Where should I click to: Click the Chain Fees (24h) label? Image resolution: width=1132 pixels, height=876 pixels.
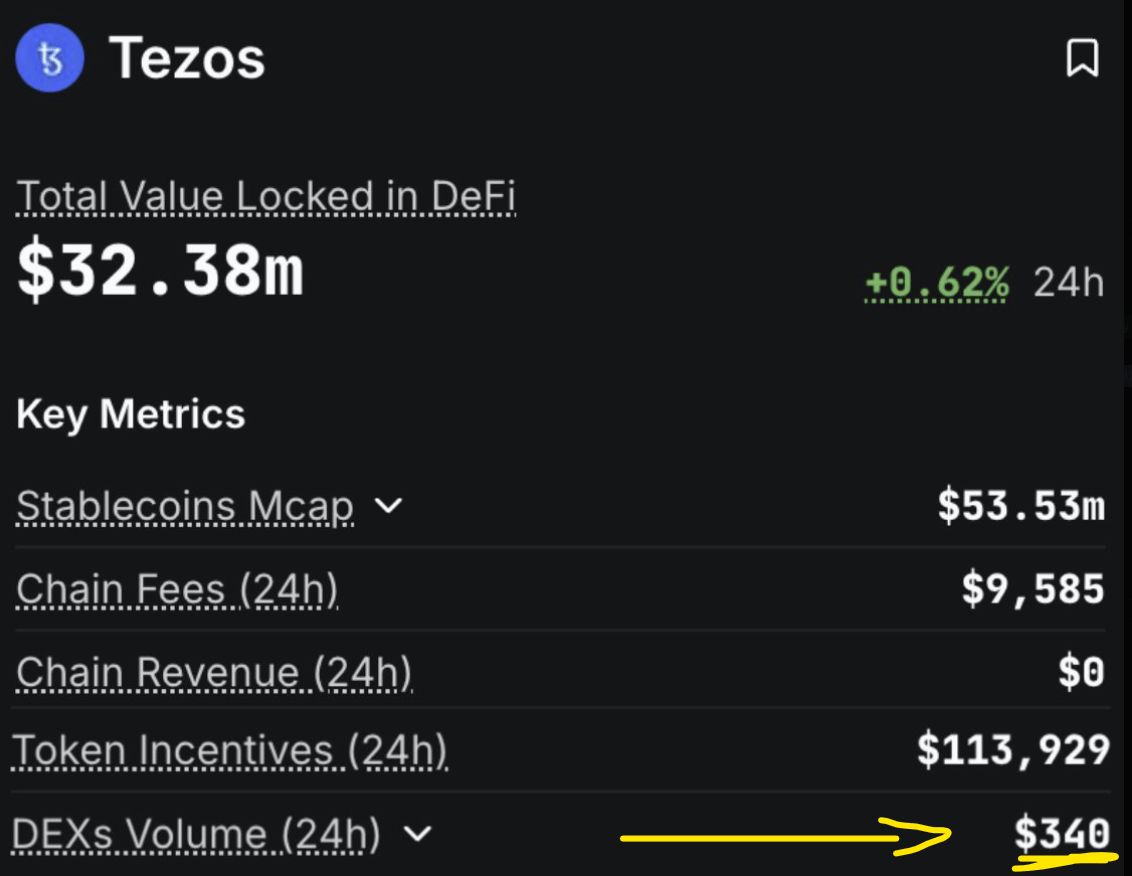[177, 590]
